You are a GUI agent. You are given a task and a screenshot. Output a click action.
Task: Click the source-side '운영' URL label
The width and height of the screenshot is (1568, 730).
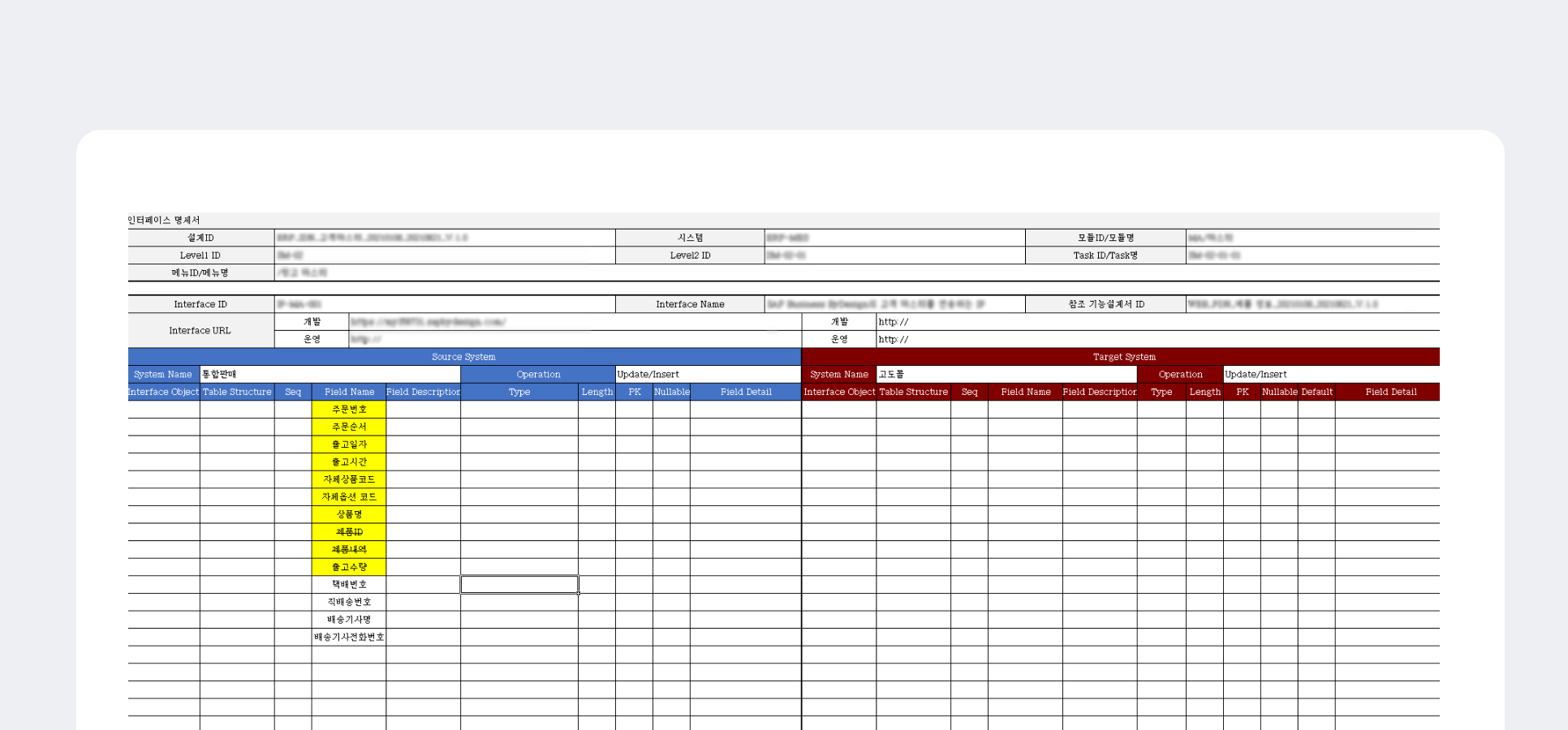click(312, 339)
